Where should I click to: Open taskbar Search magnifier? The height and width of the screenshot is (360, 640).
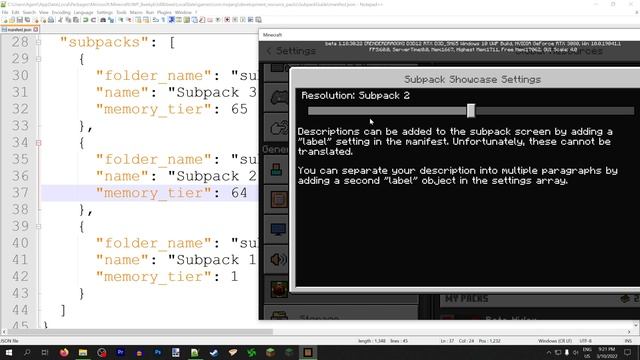click(x=27, y=352)
